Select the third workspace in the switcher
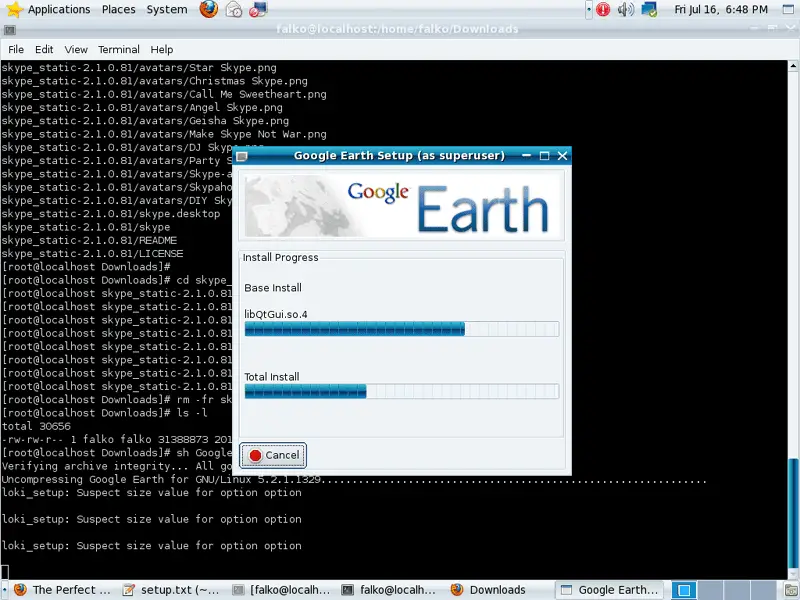Image resolution: width=800 pixels, height=600 pixels. point(737,590)
